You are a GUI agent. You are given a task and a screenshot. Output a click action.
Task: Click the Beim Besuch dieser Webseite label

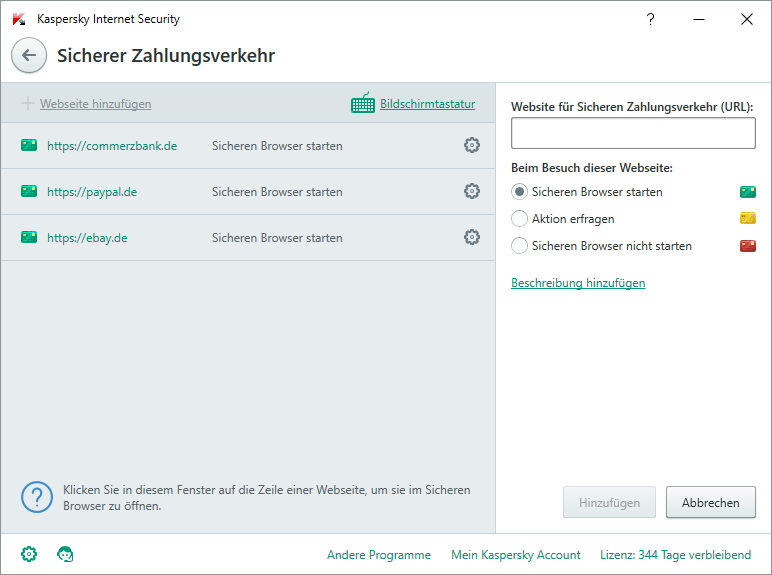(x=592, y=168)
